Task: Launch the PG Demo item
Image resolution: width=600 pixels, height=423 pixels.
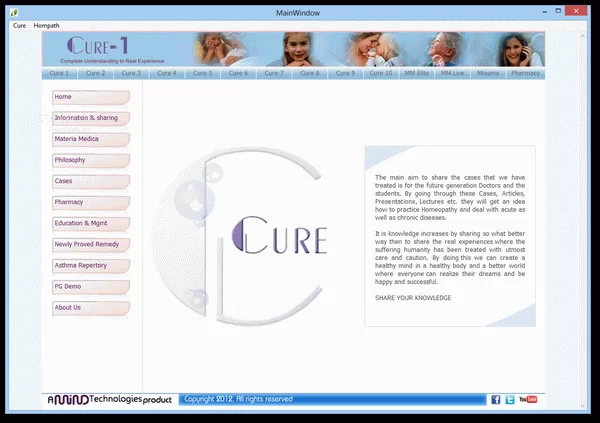Action: [90, 286]
